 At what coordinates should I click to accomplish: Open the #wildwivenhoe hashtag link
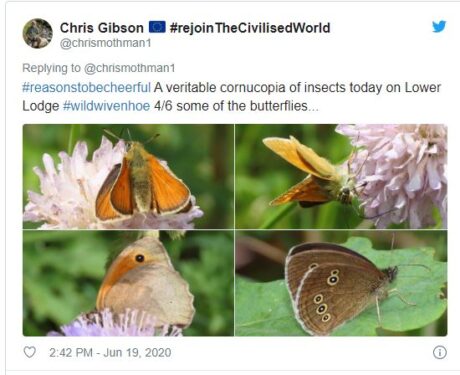106,106
